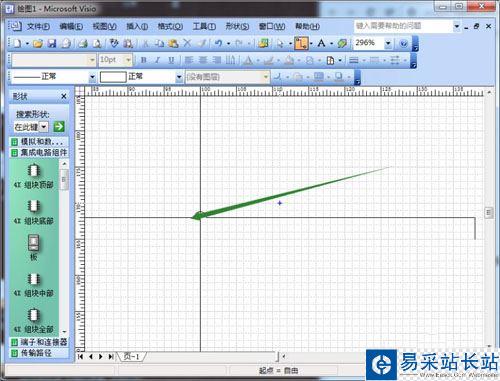
Task: Open the 10pt font size dropdown
Action: pyautogui.click(x=128, y=60)
